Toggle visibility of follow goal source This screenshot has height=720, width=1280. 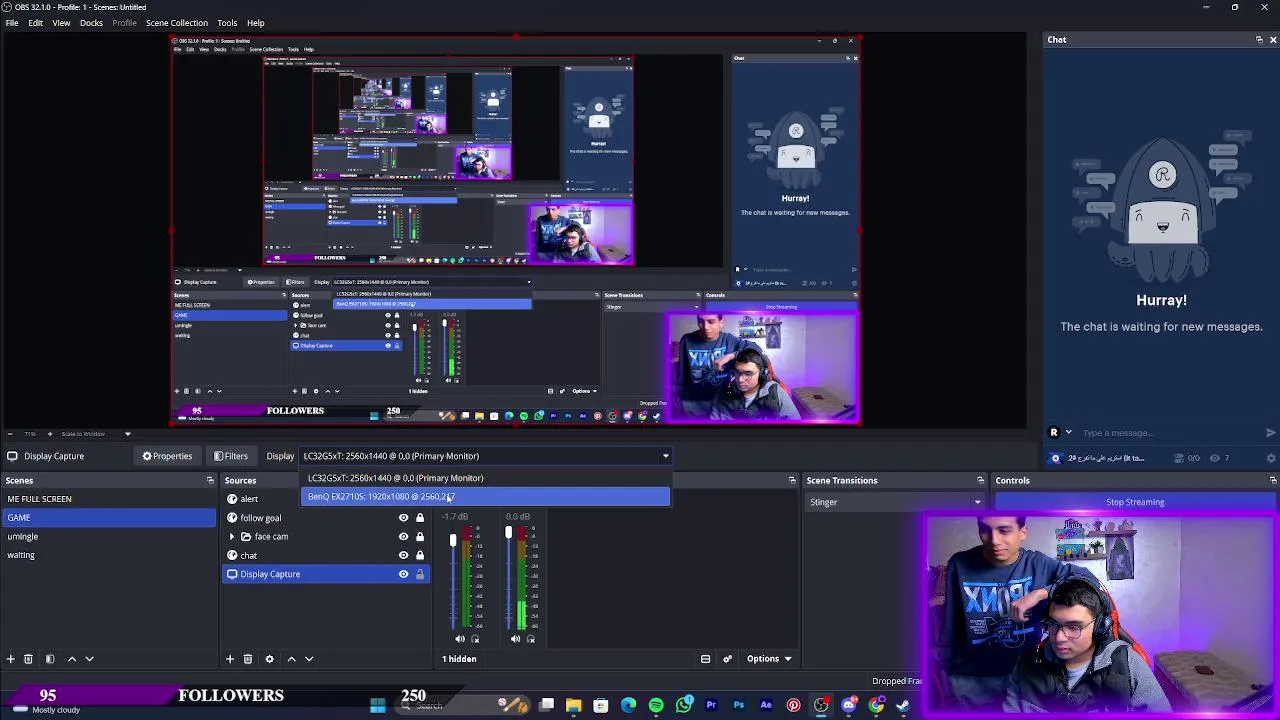(403, 518)
